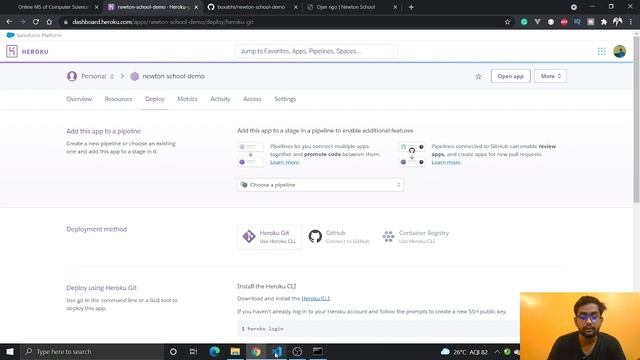This screenshot has width=640, height=360.
Task: Open the Settings tab
Action: tap(285, 99)
